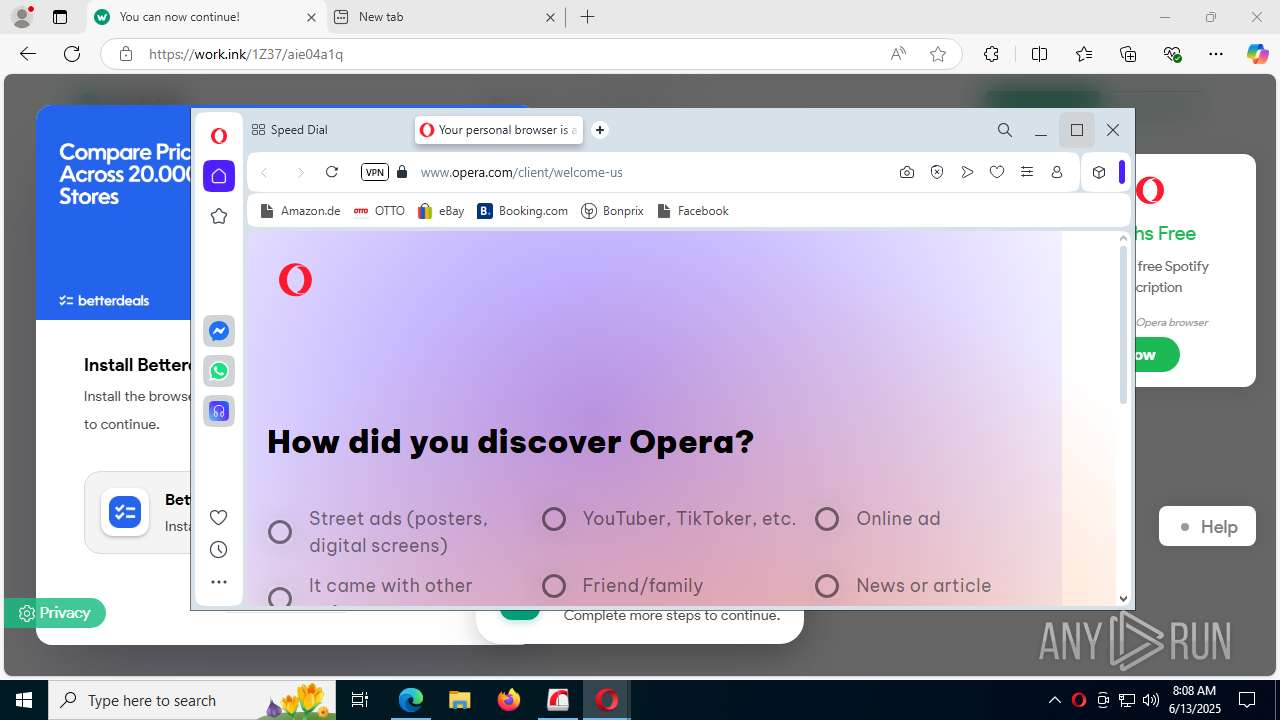Screen dimensions: 1280x720
Task: Go to Opera sidebar Home button
Action: coord(219,176)
